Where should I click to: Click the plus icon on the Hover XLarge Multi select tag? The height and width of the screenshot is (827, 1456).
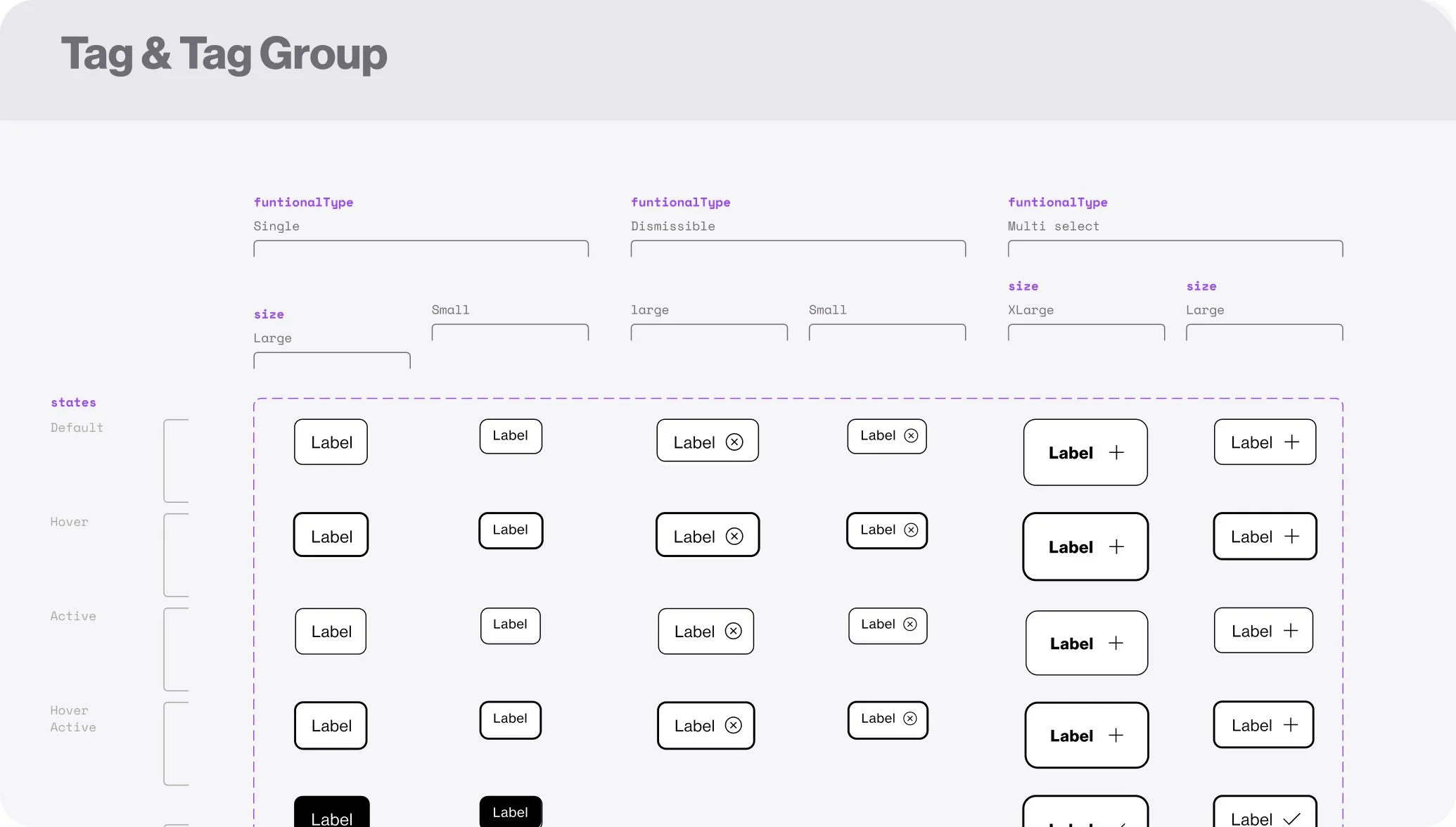click(x=1116, y=547)
